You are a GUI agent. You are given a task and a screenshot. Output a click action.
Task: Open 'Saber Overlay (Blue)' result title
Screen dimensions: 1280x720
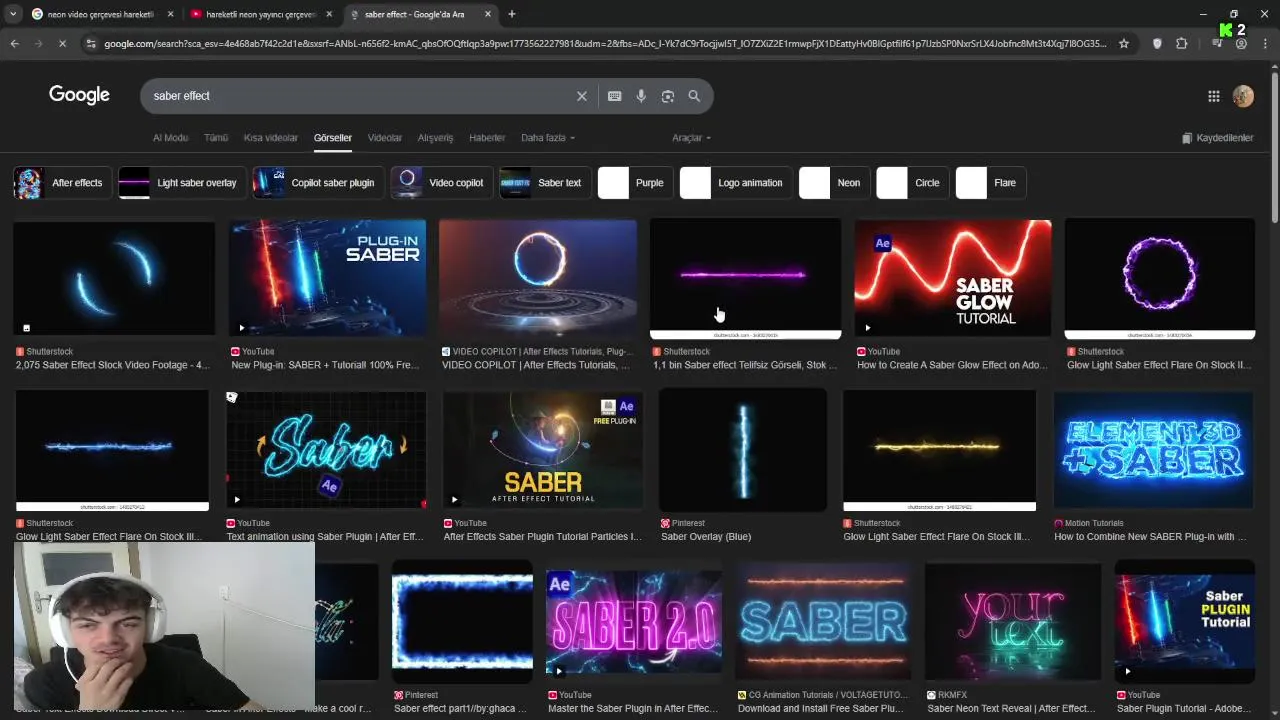(x=706, y=537)
